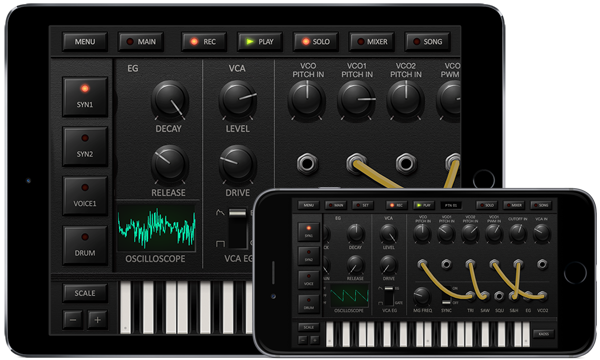The height and width of the screenshot is (360, 600).
Task: Open the MENU button on the tablet
Action: (x=85, y=41)
